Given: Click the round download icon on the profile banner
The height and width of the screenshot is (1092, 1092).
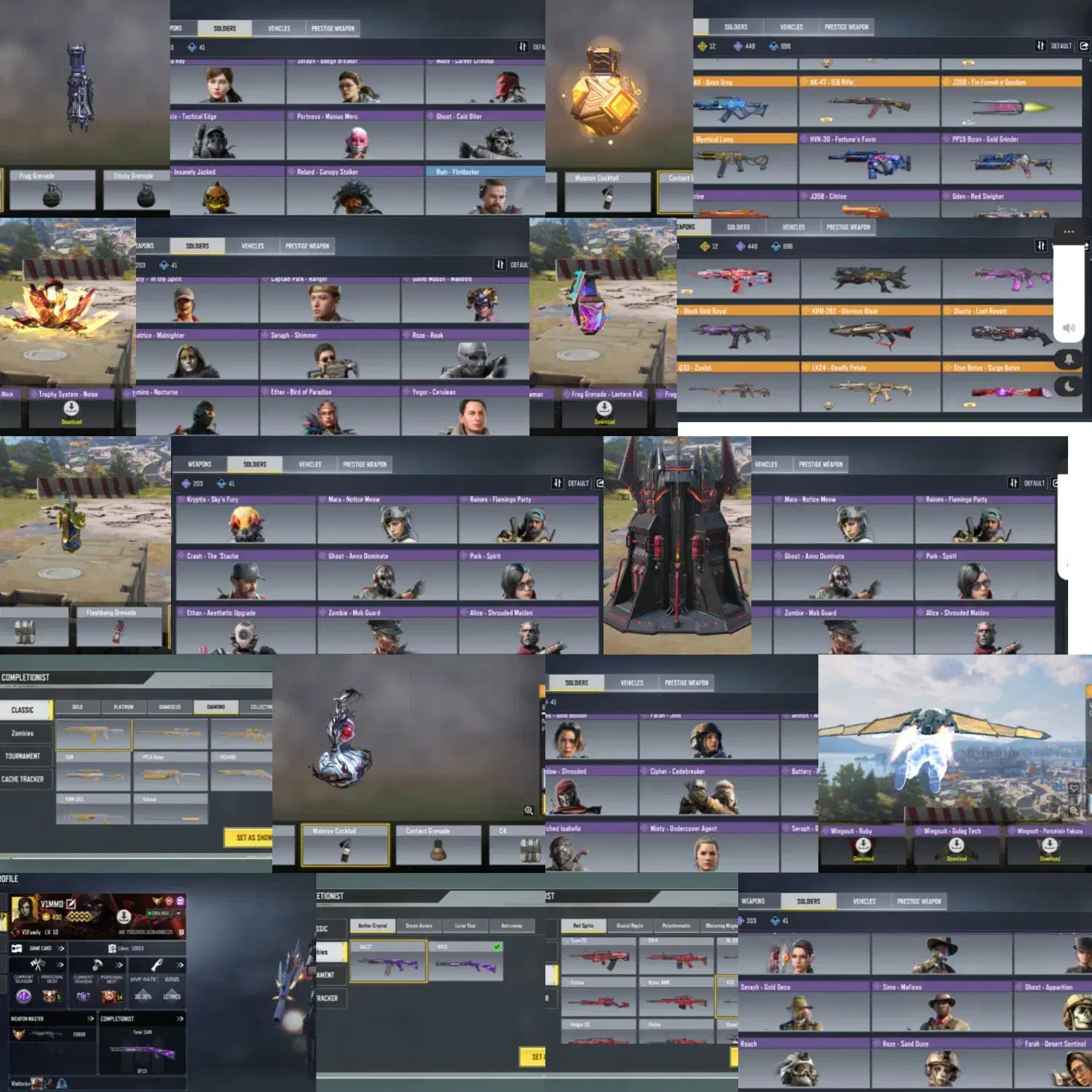Looking at the screenshot, I should (x=124, y=916).
